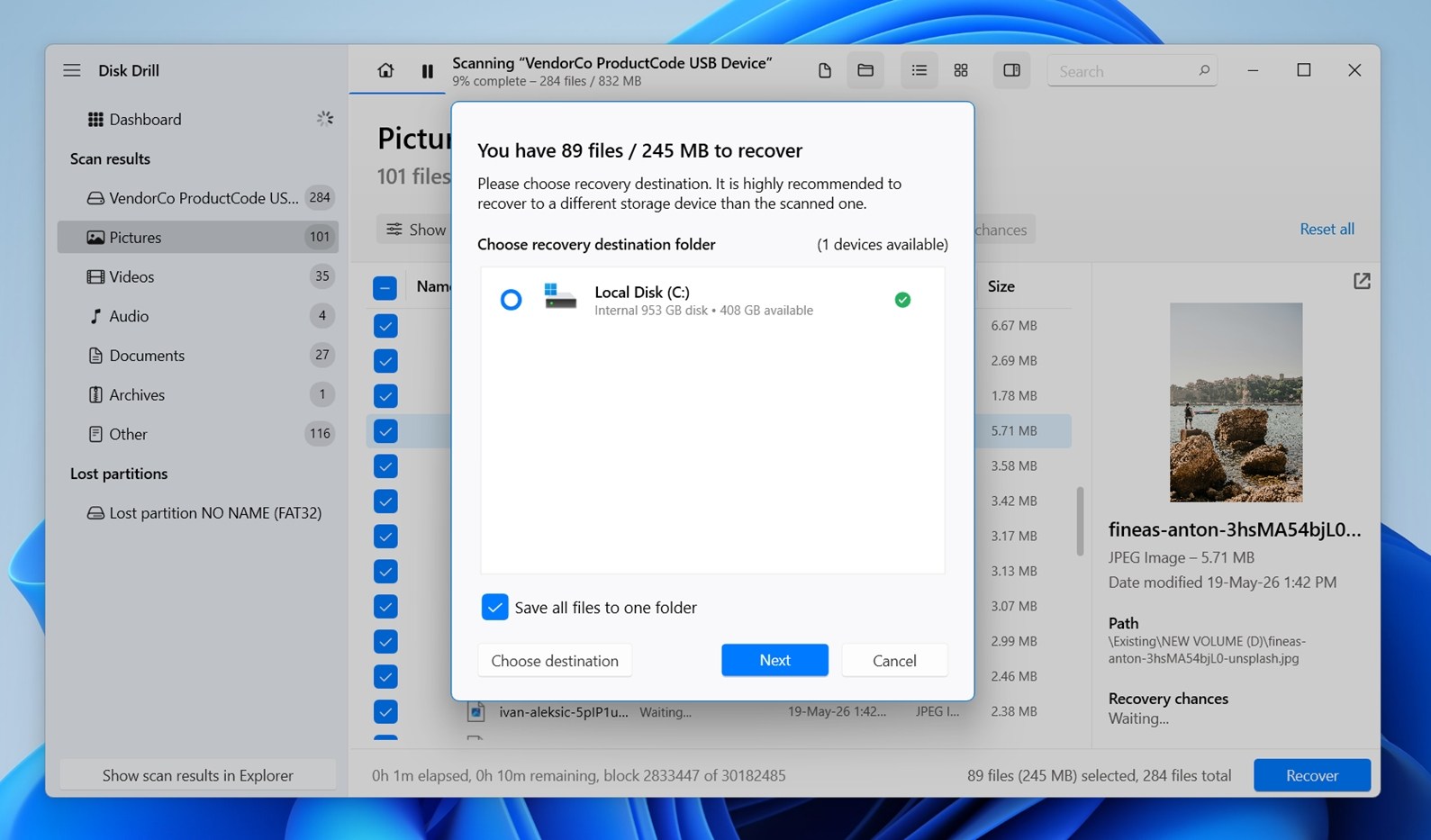Uncheck the ivan-aleksic file checkbox

click(x=385, y=712)
